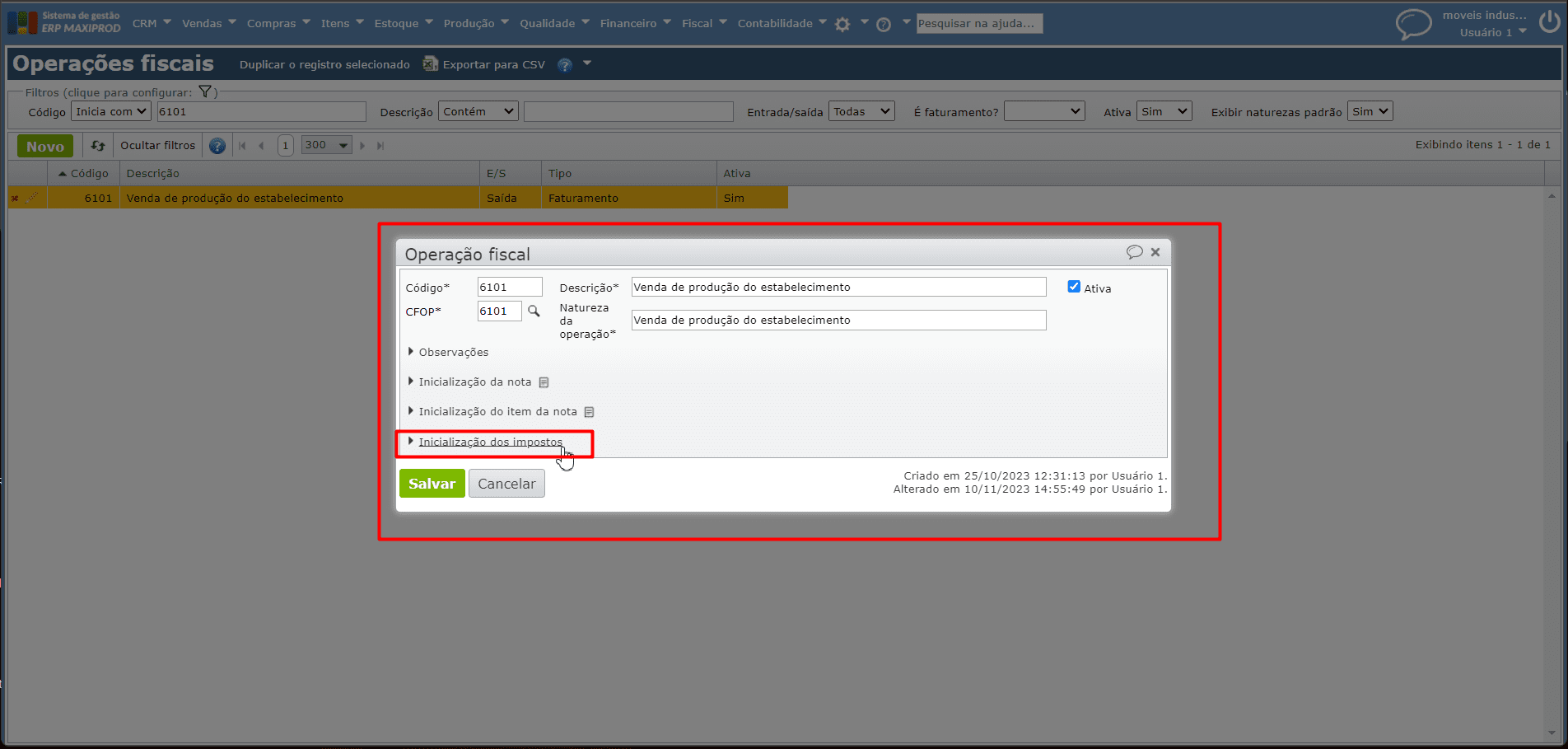Go to first page of grid
Viewport: 1568px width, 749px height.
point(242,146)
